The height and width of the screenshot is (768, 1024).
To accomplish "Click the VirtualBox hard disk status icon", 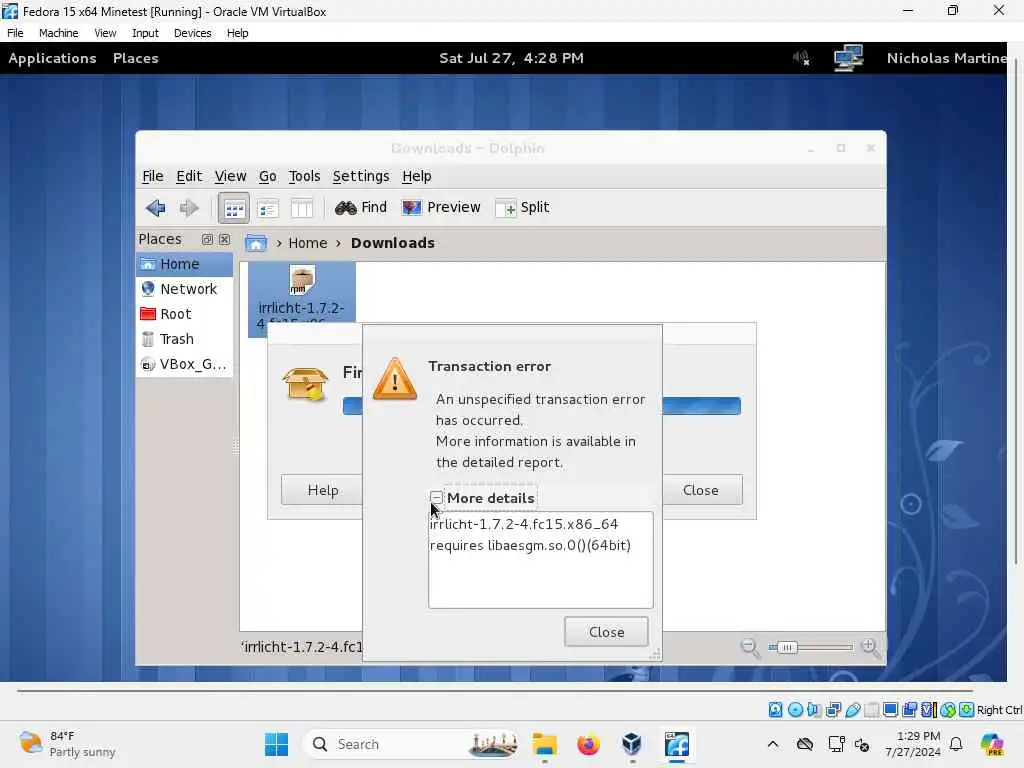I will 775,710.
